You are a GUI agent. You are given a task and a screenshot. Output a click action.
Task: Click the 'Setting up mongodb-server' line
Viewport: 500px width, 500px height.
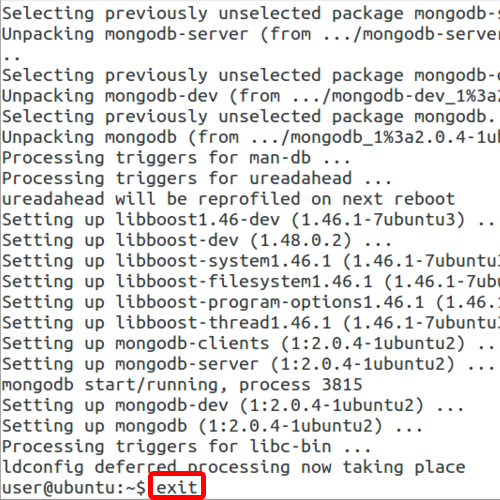click(248, 364)
